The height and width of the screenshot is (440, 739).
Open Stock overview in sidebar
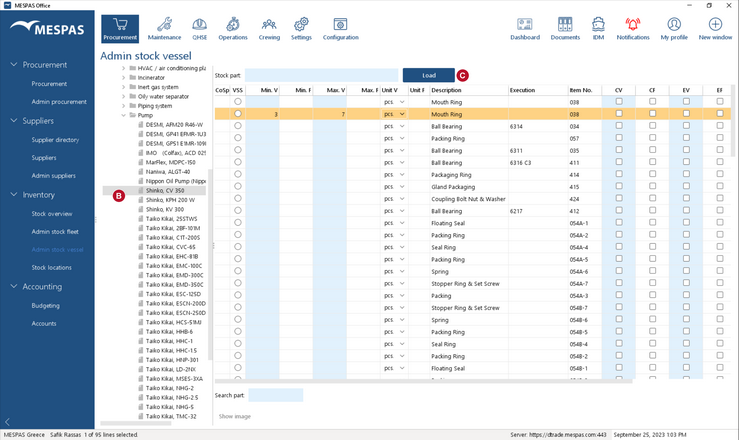[x=52, y=214]
